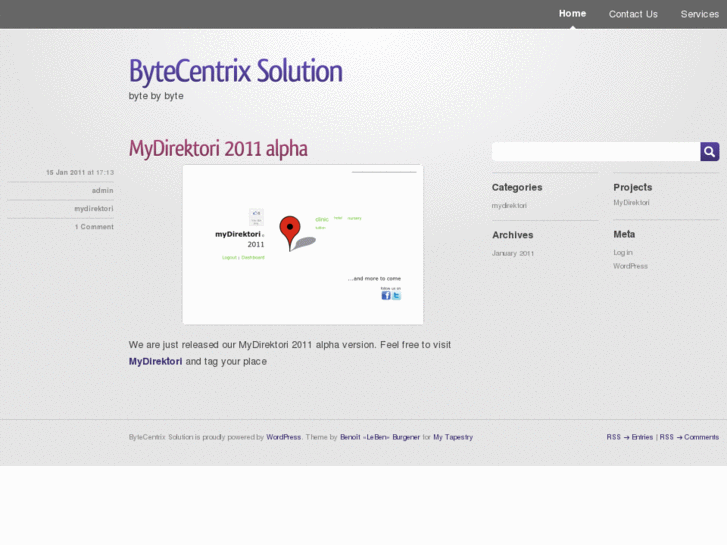Viewport: 727px width, 545px height.
Task: Click the Categories heading
Action: pos(517,187)
